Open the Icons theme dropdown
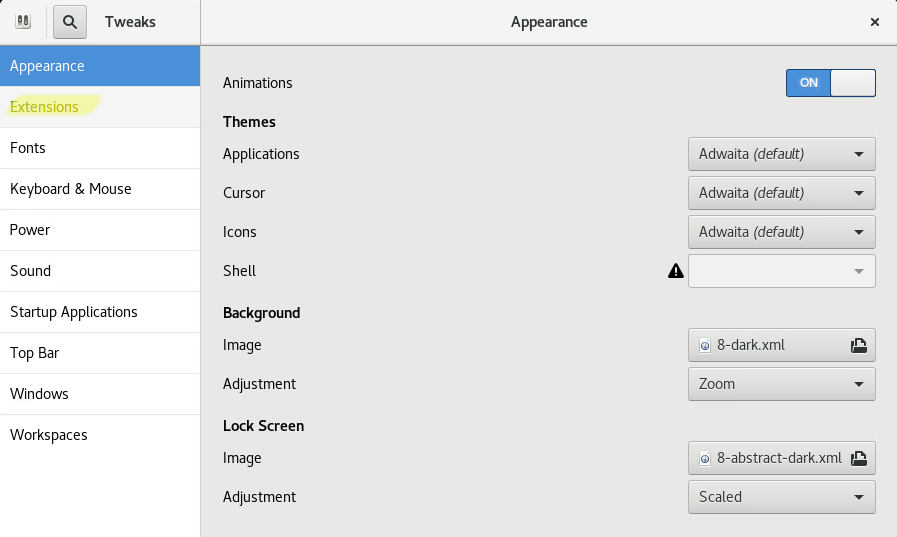The width and height of the screenshot is (897, 537). [x=781, y=232]
